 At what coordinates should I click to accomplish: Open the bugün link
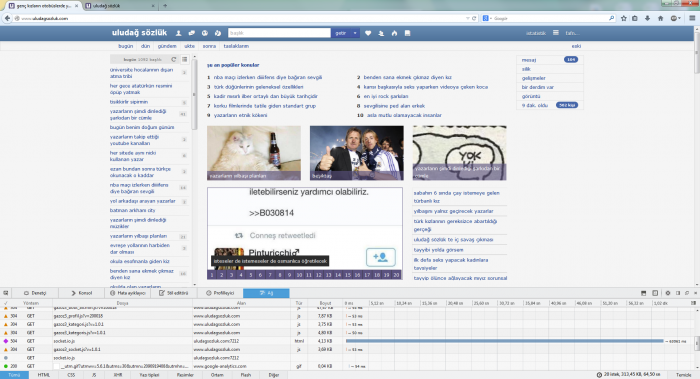point(125,46)
